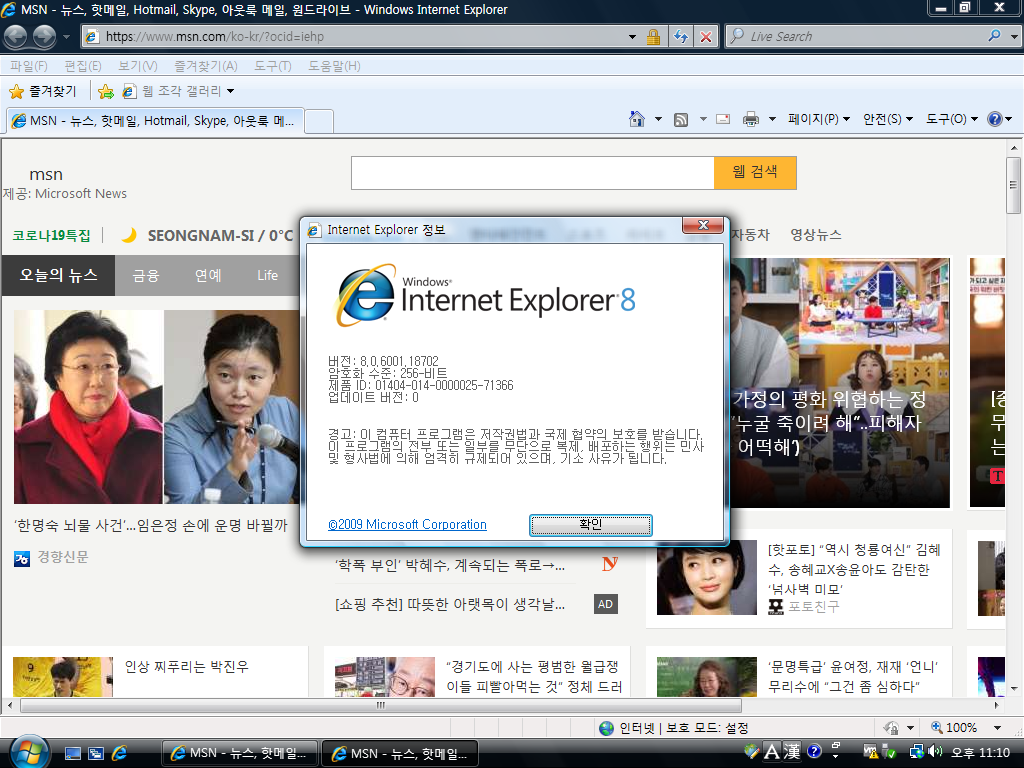Click the horizontal scrollbar thumb
This screenshot has height=768, width=1024.
pyautogui.click(x=381, y=705)
